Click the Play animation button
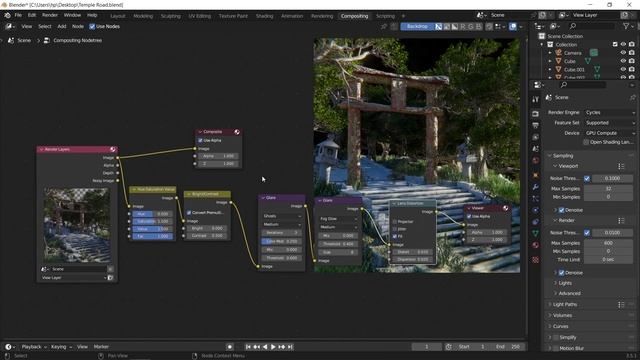This screenshot has width=640, height=360. click(x=273, y=347)
